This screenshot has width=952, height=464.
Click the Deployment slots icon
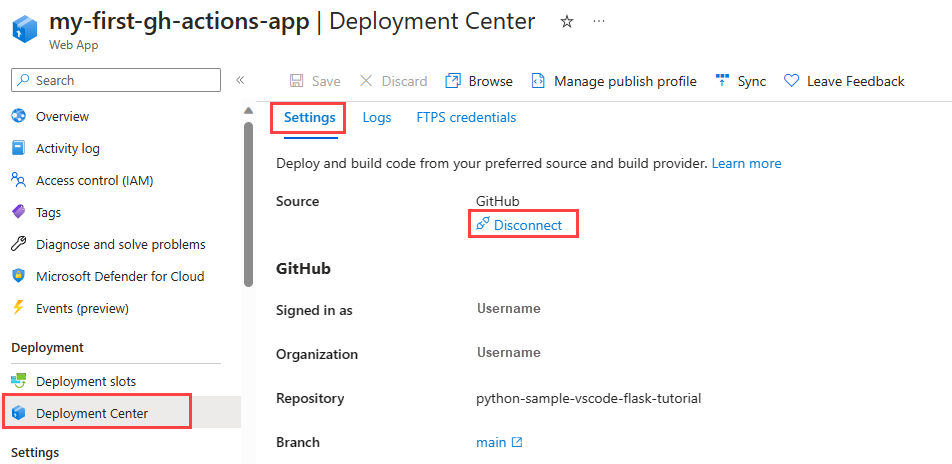(x=19, y=381)
